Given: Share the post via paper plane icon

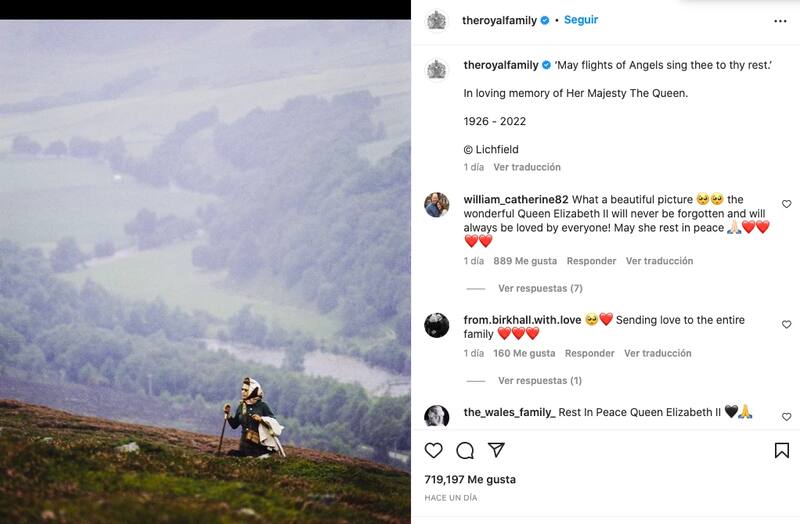Looking at the screenshot, I should coord(496,450).
